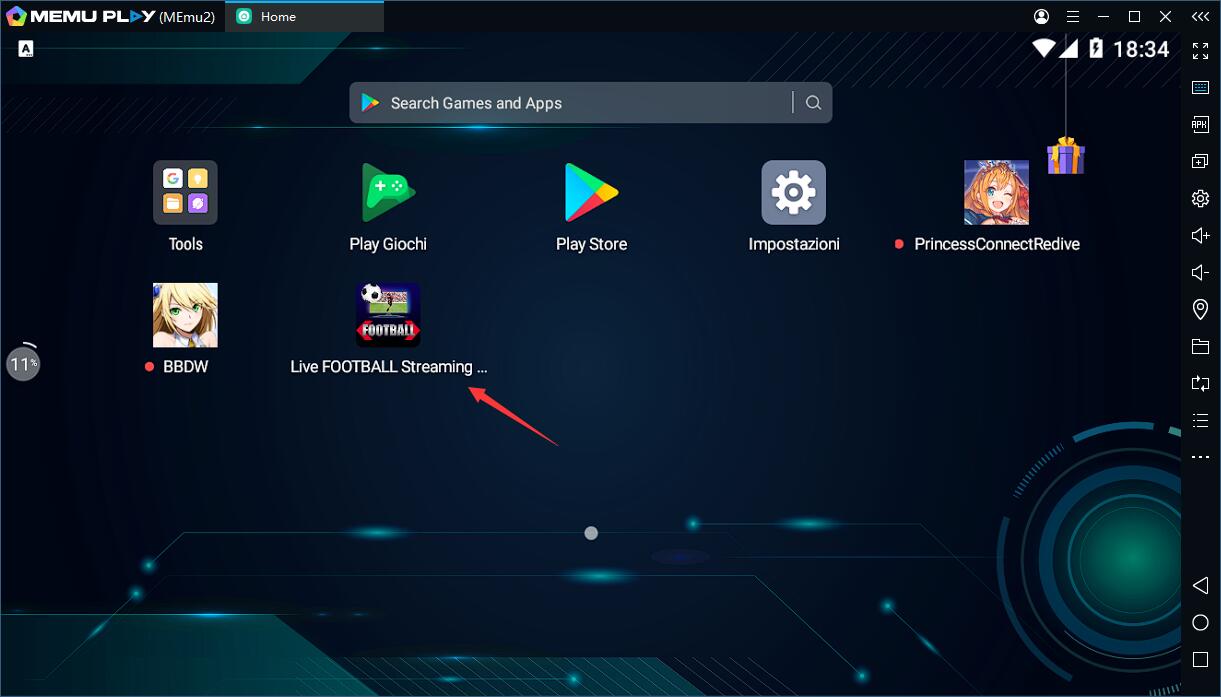Open the Multi-MEmu instance manager
The image size is (1221, 697).
tap(1200, 160)
